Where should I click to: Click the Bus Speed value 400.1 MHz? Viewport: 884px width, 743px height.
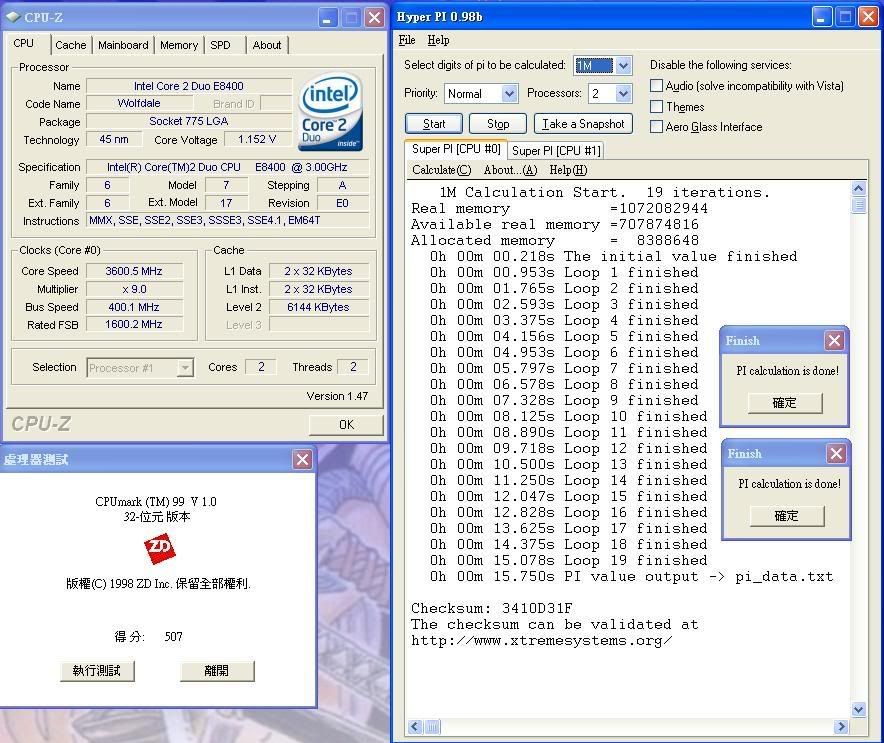[x=134, y=307]
